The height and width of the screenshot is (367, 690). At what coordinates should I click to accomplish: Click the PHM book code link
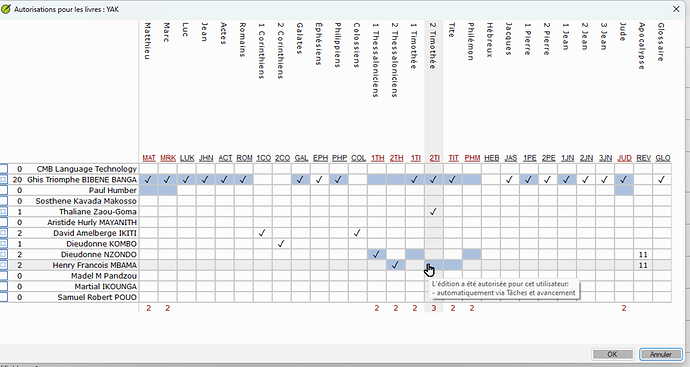[472, 158]
